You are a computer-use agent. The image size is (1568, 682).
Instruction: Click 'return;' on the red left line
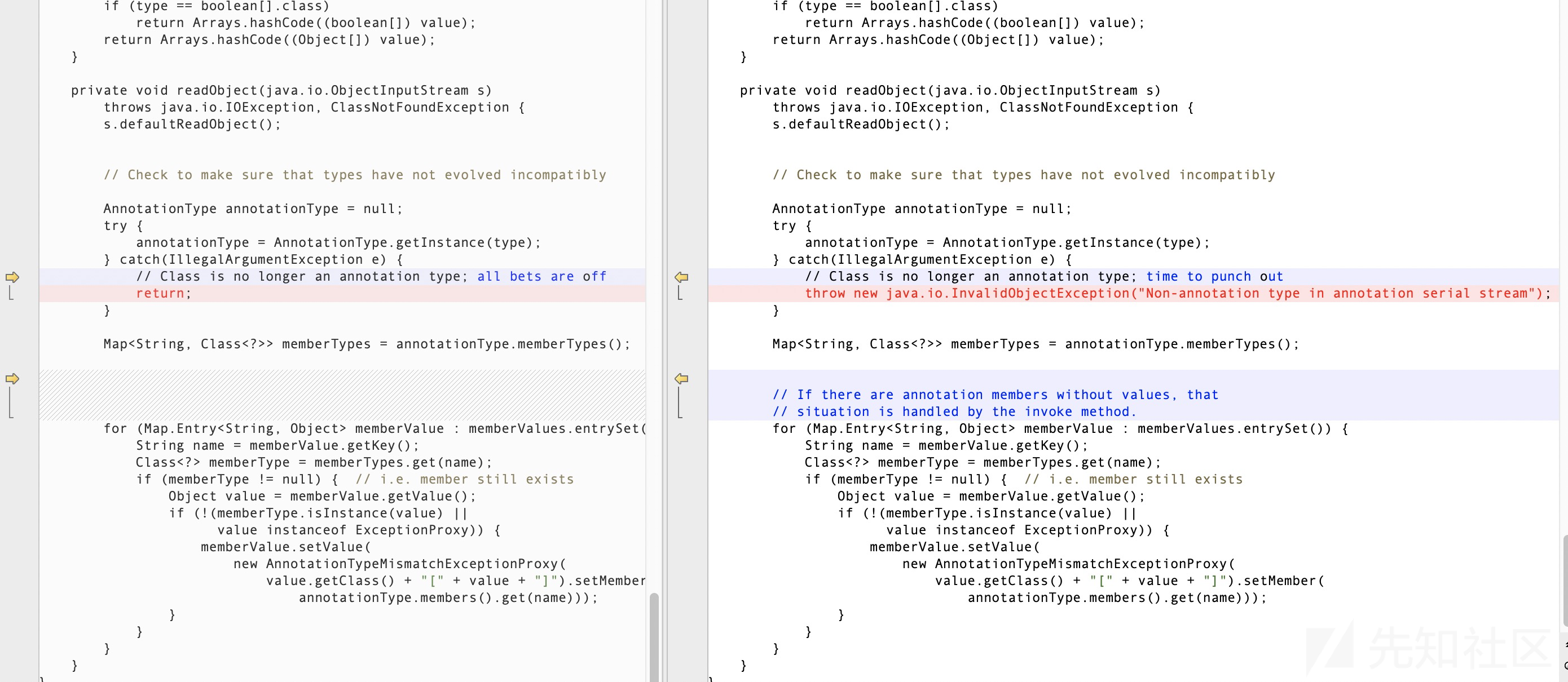[x=164, y=293]
